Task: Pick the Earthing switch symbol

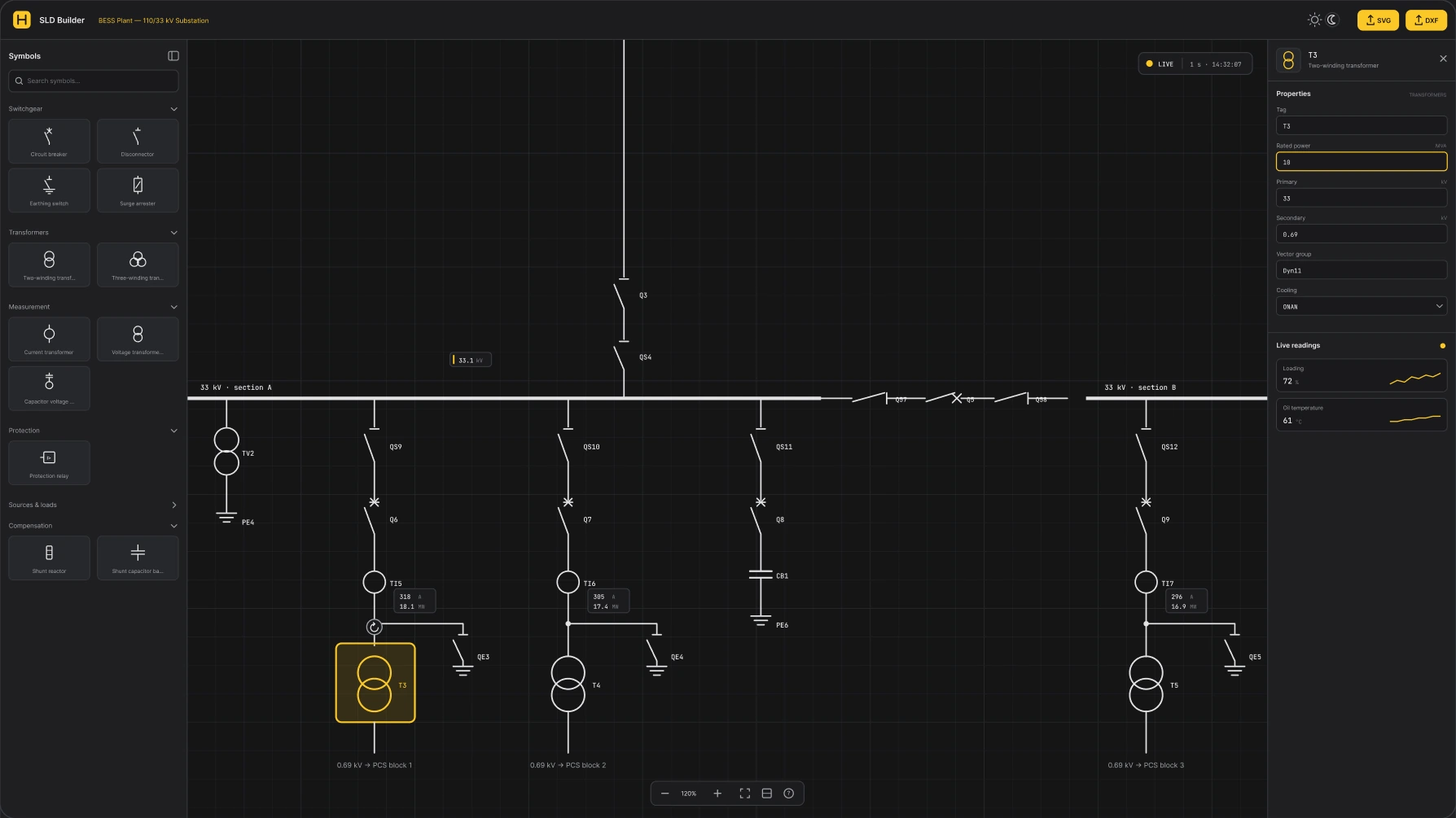Action: pyautogui.click(x=49, y=190)
